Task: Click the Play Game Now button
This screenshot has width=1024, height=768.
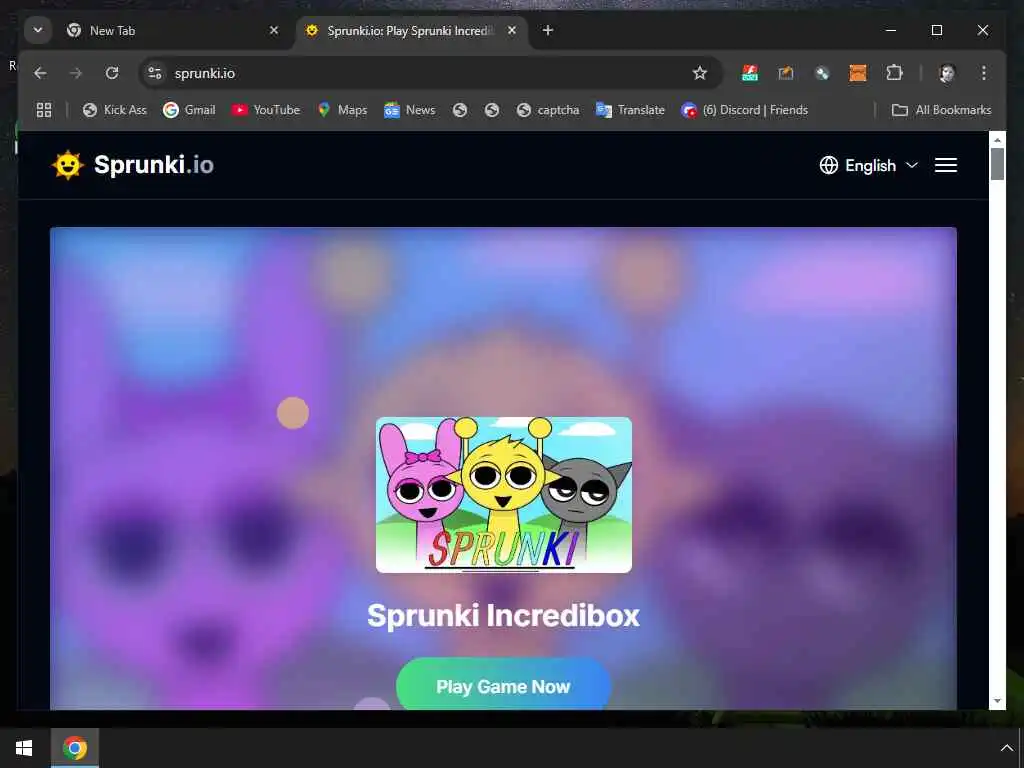Action: (504, 684)
